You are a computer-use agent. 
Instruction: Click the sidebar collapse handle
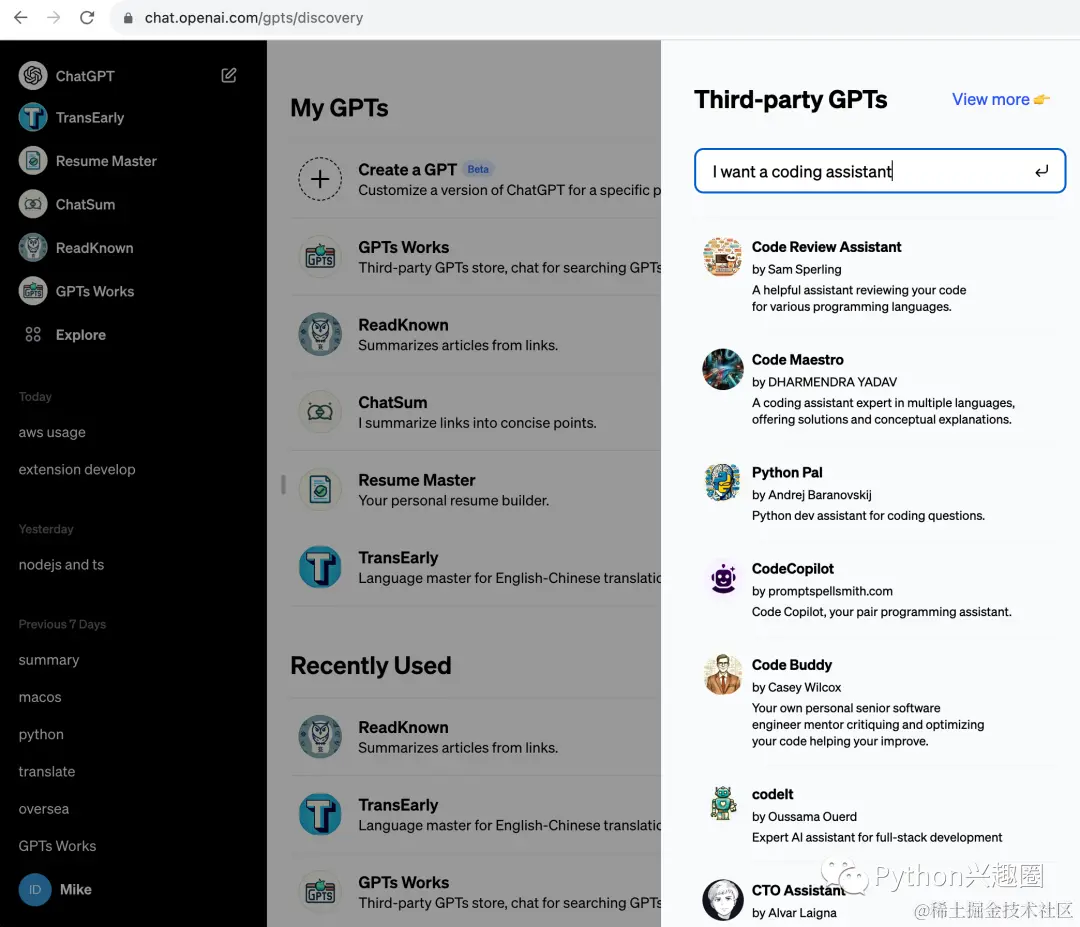(283, 484)
